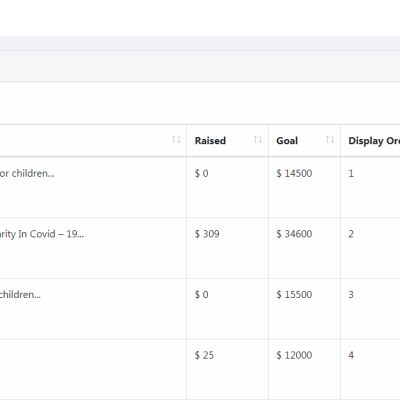Click display order value 3
This screenshot has width=400, height=400.
(x=351, y=295)
